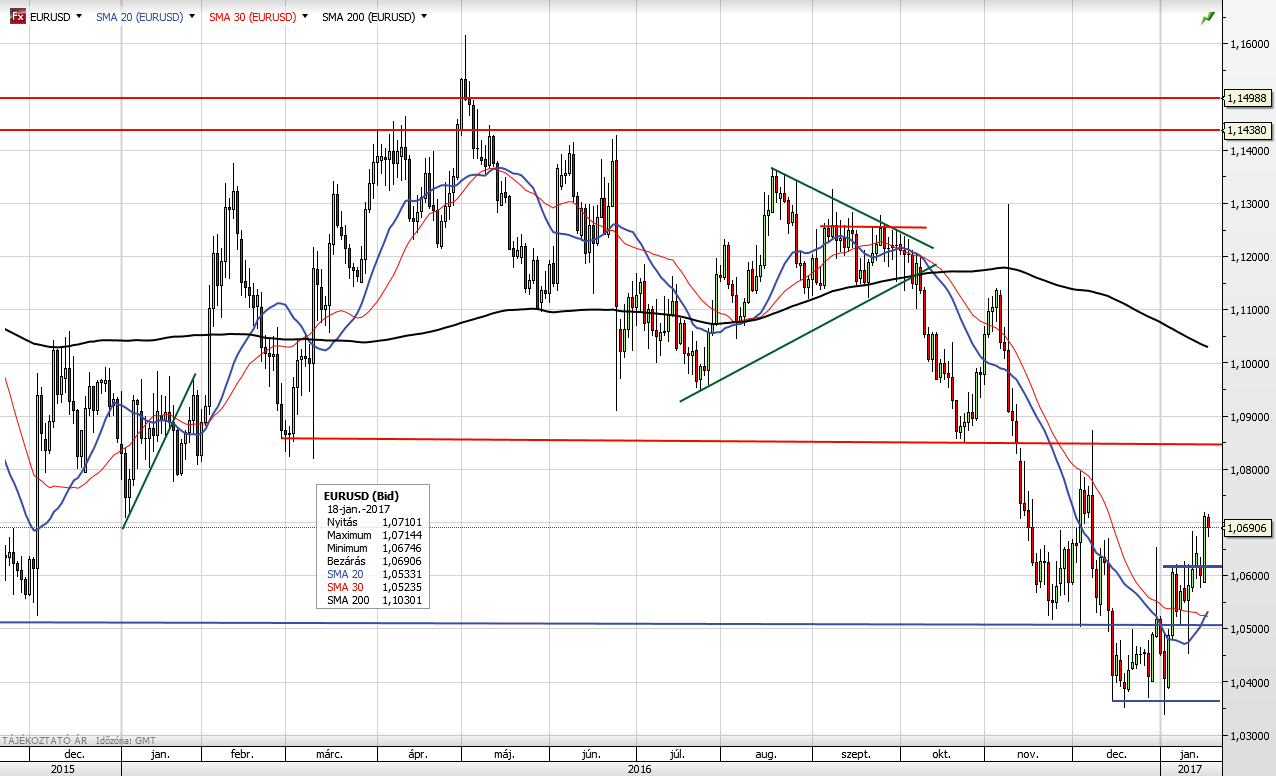Click the SMA 200 1,10301 row
The image size is (1276, 776).
point(373,600)
